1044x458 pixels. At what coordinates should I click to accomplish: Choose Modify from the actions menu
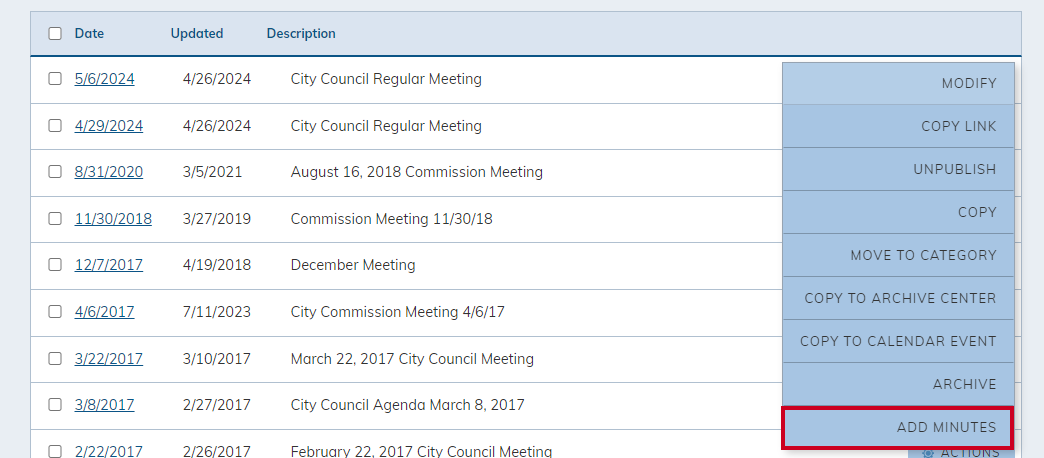click(x=898, y=83)
